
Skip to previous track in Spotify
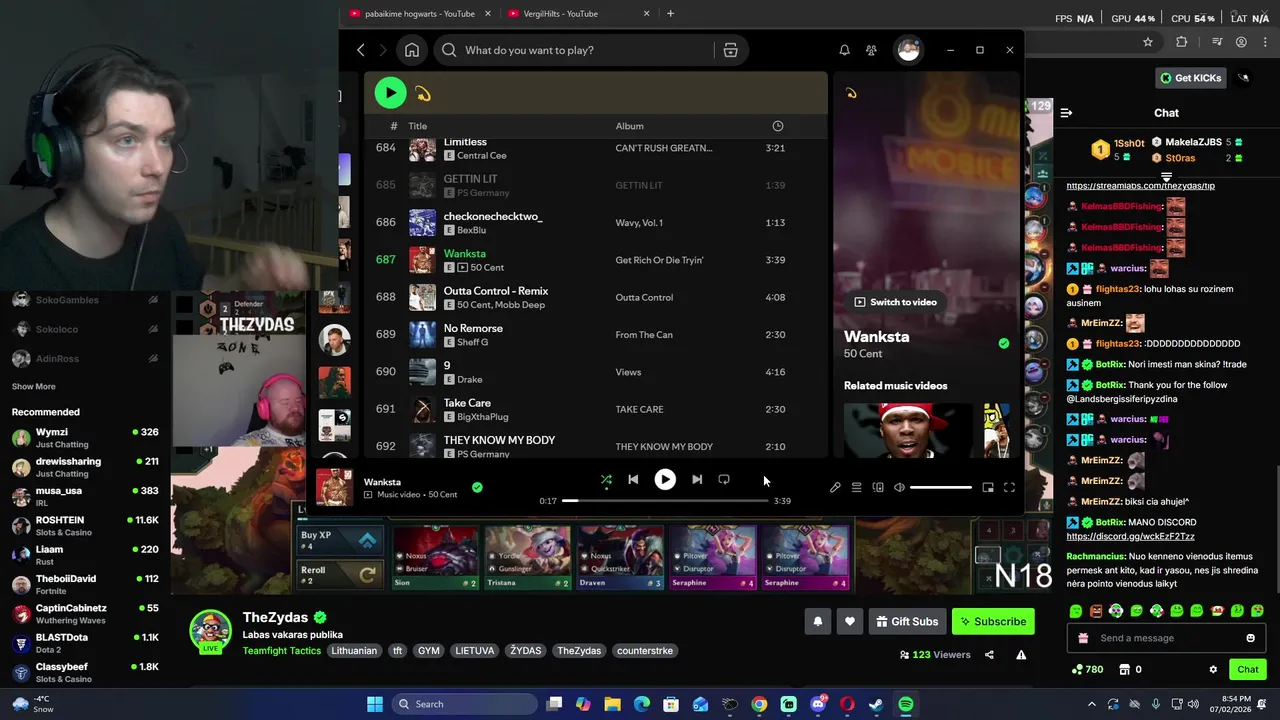[633, 480]
